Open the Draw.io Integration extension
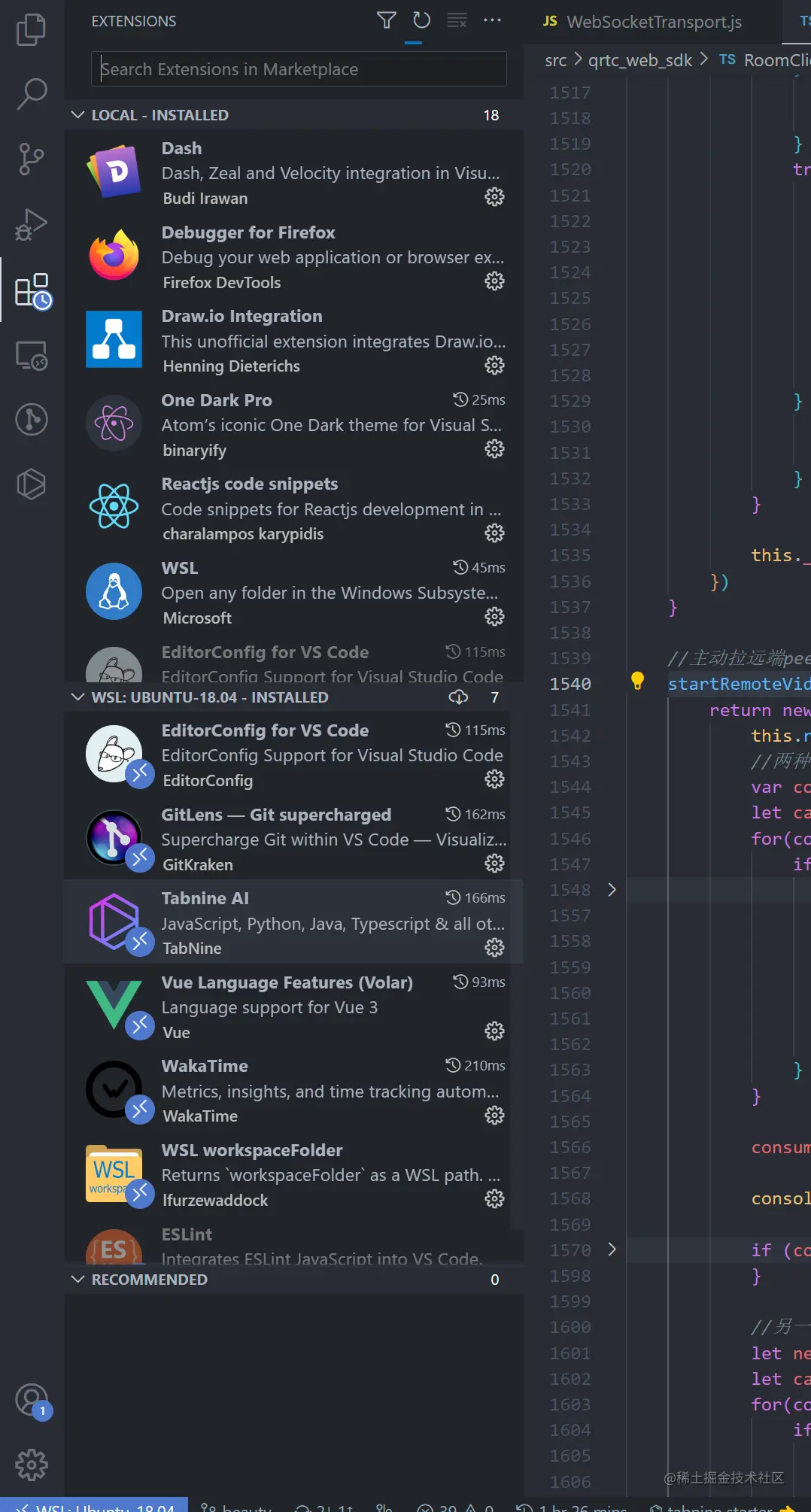 point(293,341)
